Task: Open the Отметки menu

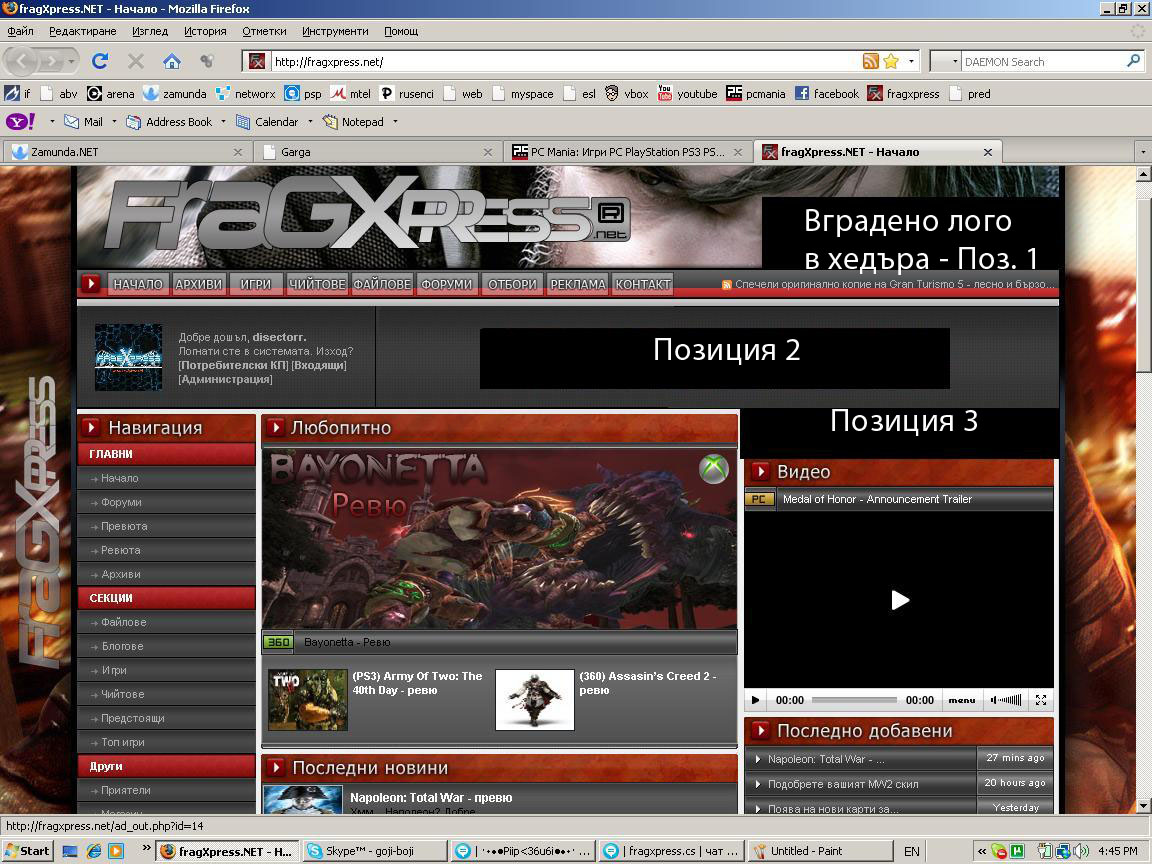Action: tap(264, 31)
